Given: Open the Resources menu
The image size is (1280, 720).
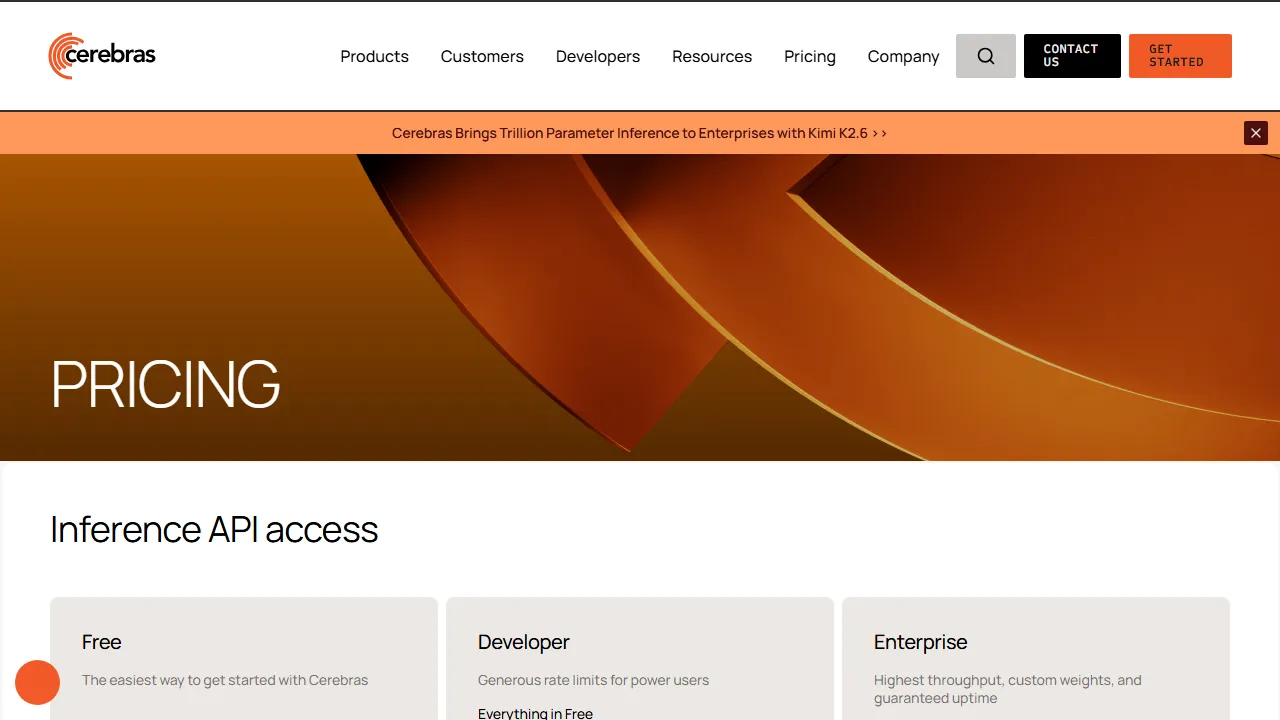Looking at the screenshot, I should coord(712,56).
